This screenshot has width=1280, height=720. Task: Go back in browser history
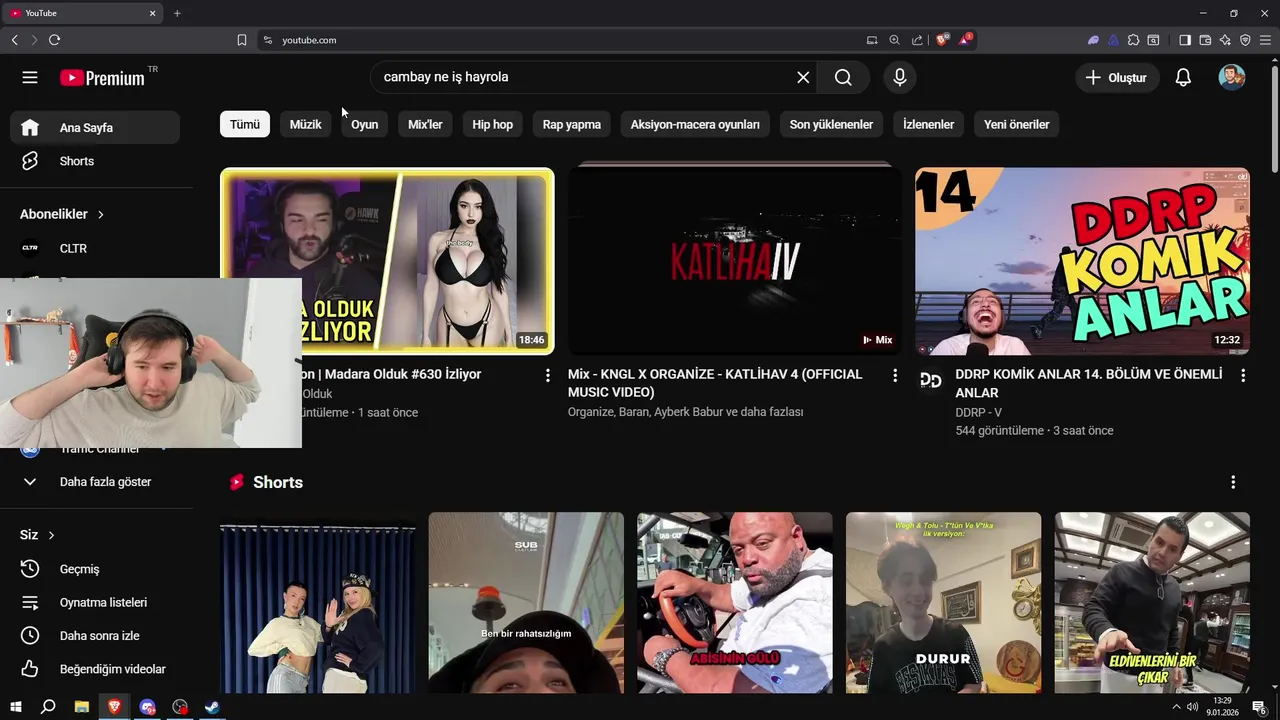point(14,40)
